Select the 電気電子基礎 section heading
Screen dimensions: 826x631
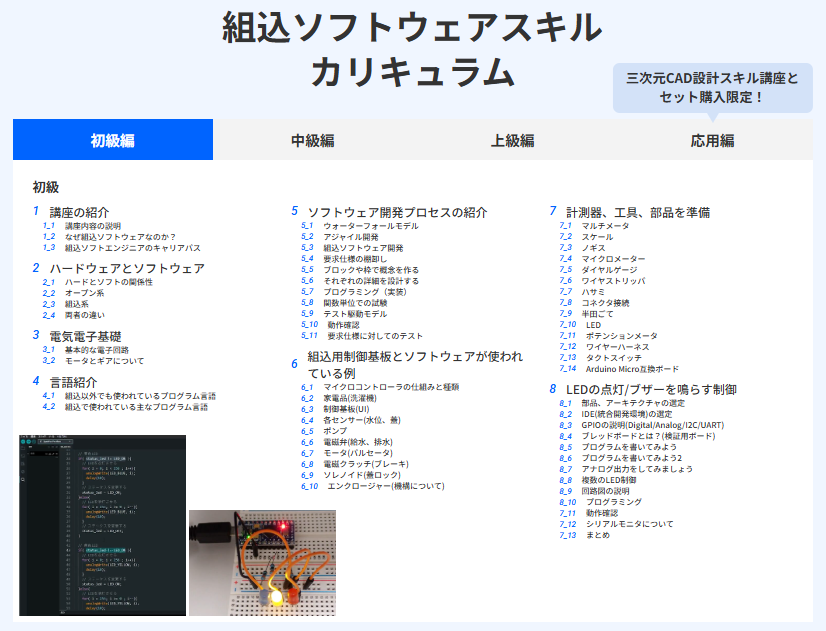click(85, 336)
